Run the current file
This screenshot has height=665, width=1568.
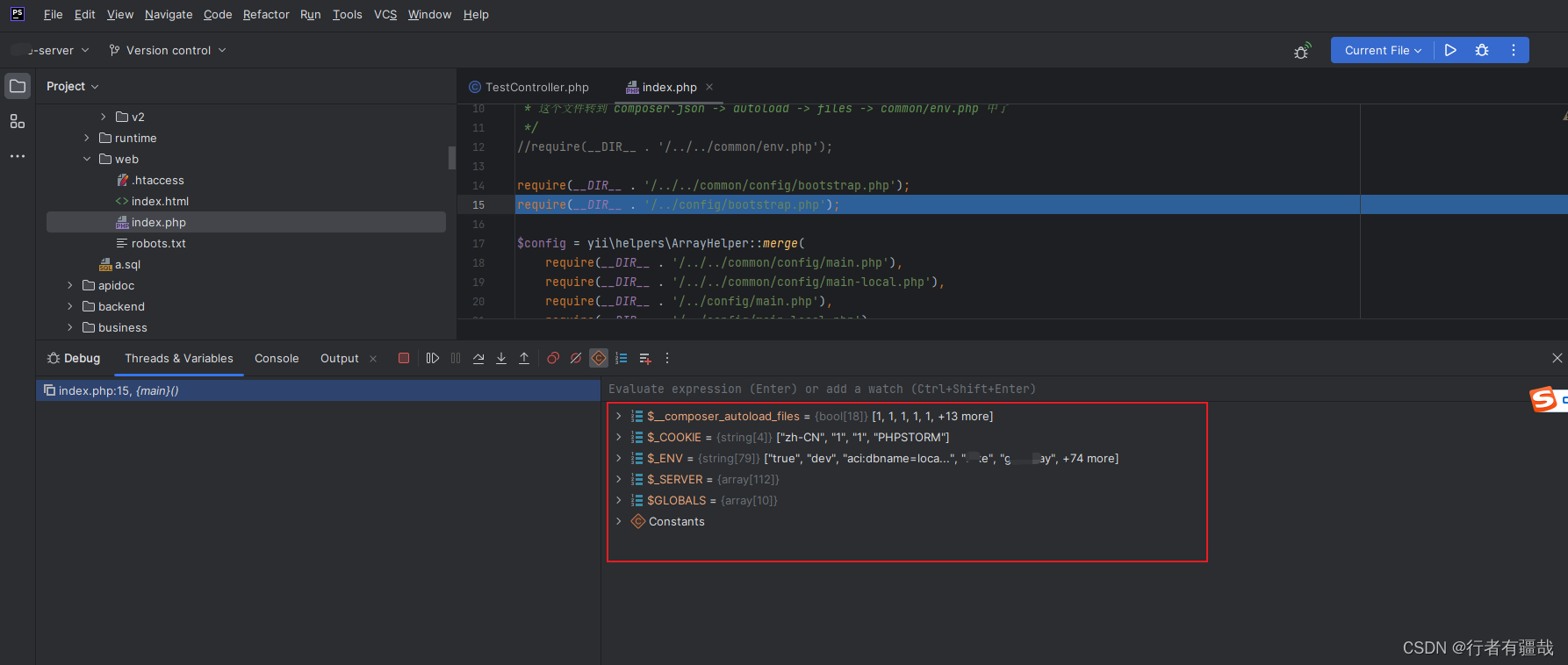point(1450,50)
